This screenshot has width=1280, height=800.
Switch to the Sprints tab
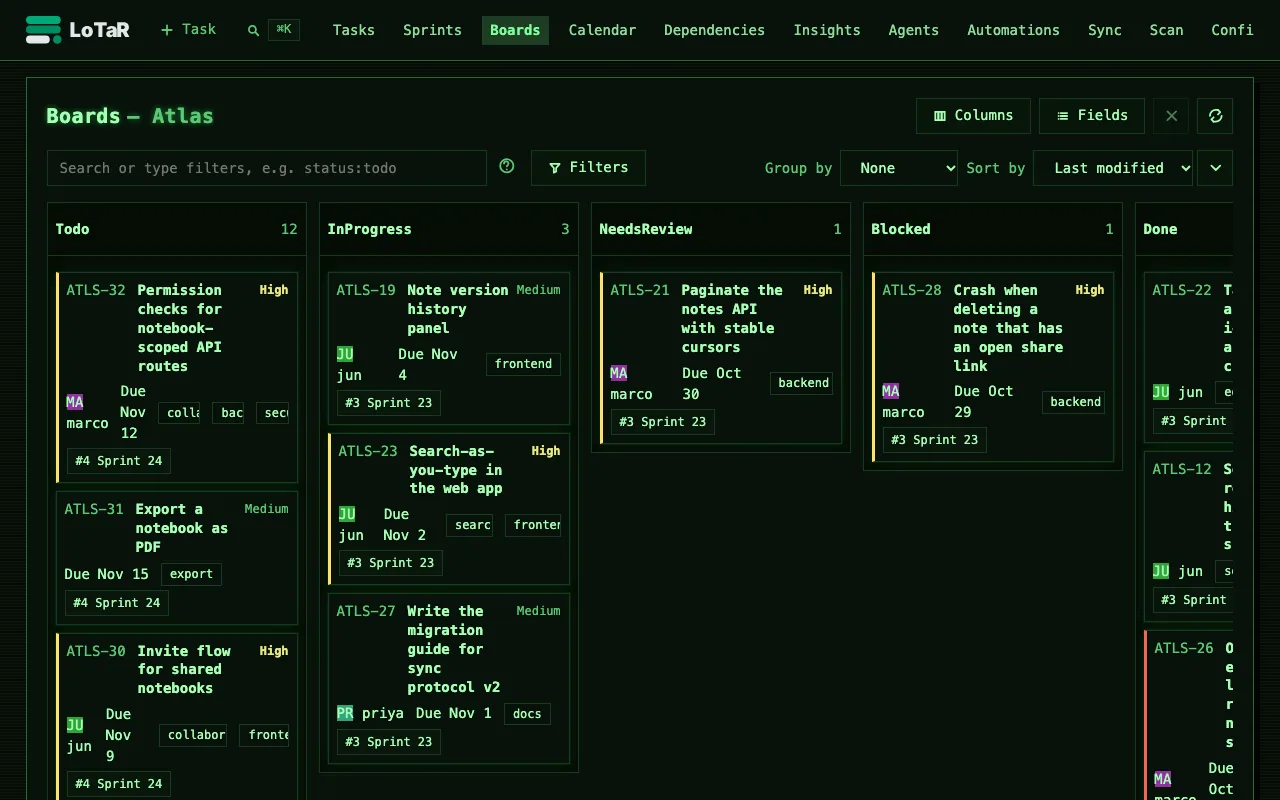pyautogui.click(x=432, y=30)
